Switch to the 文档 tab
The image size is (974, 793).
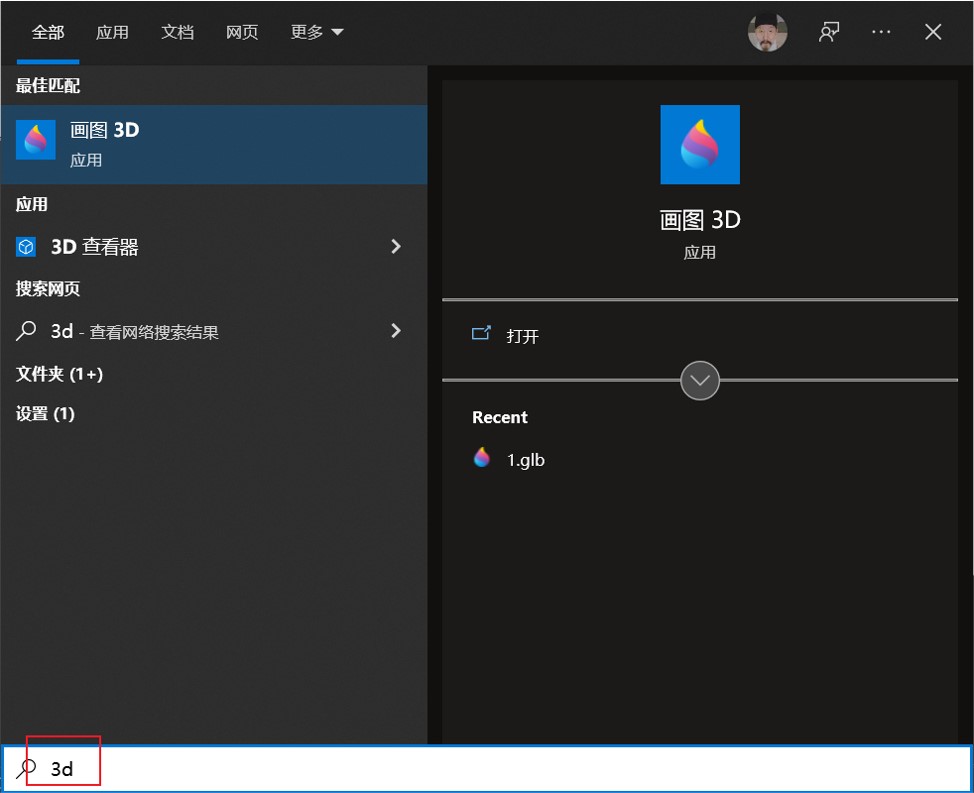click(x=177, y=32)
